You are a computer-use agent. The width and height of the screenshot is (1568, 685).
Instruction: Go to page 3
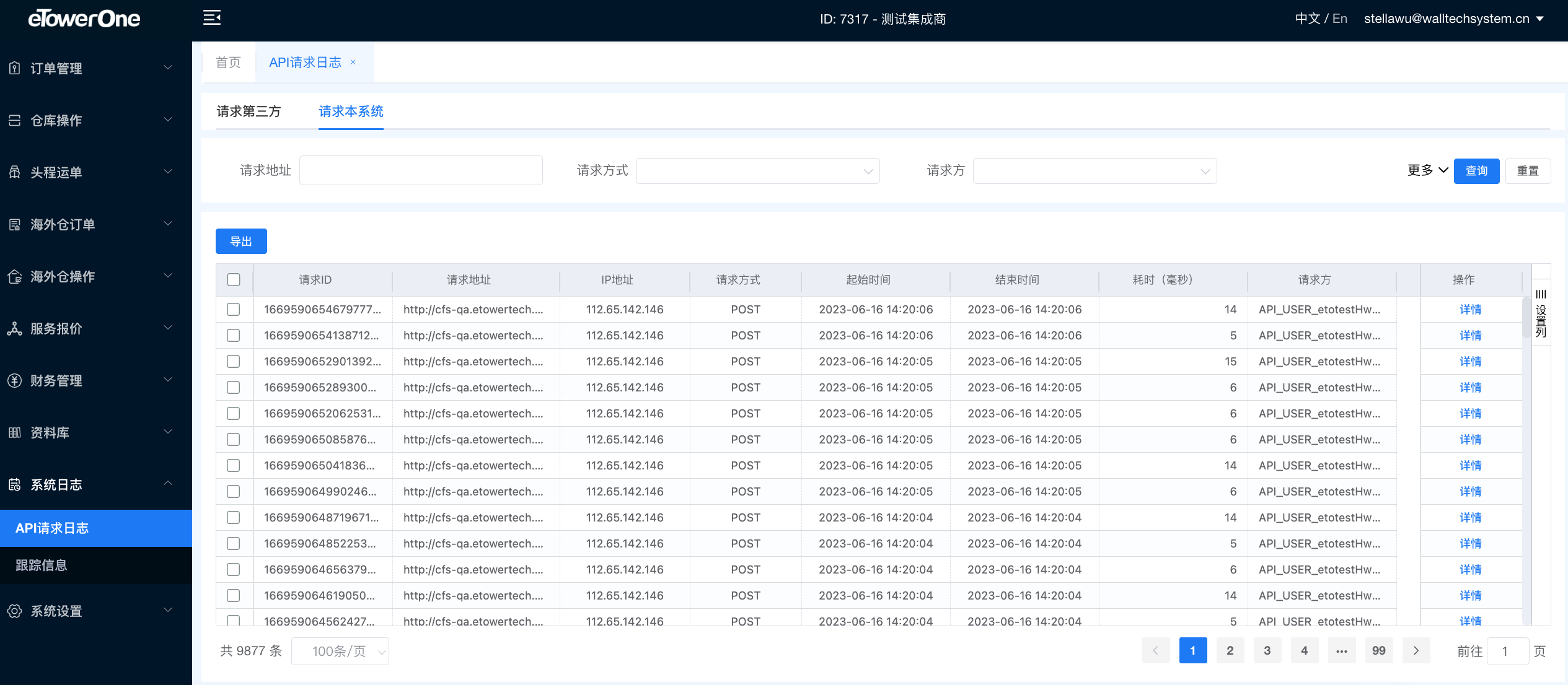pyautogui.click(x=1267, y=650)
